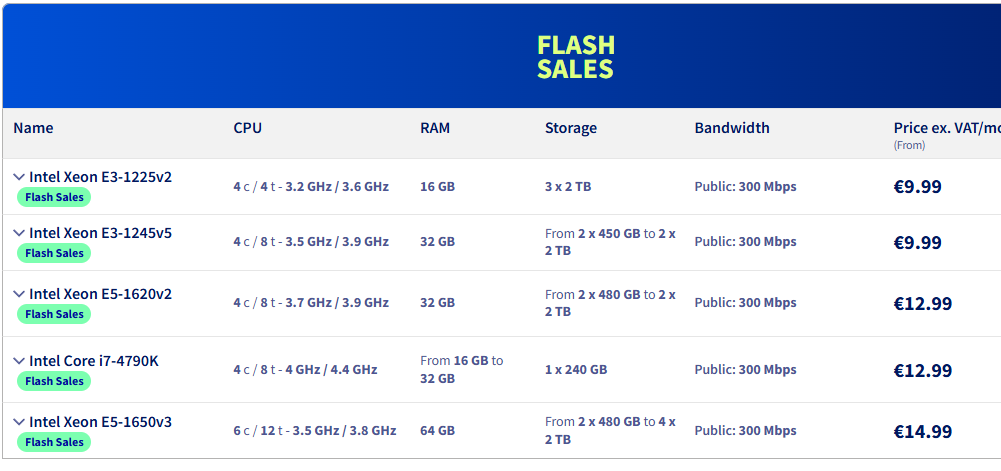Viewport: 1001px width, 471px height.
Task: Click the Flash Sales badge under Core i7-4790K
Action: 54,381
